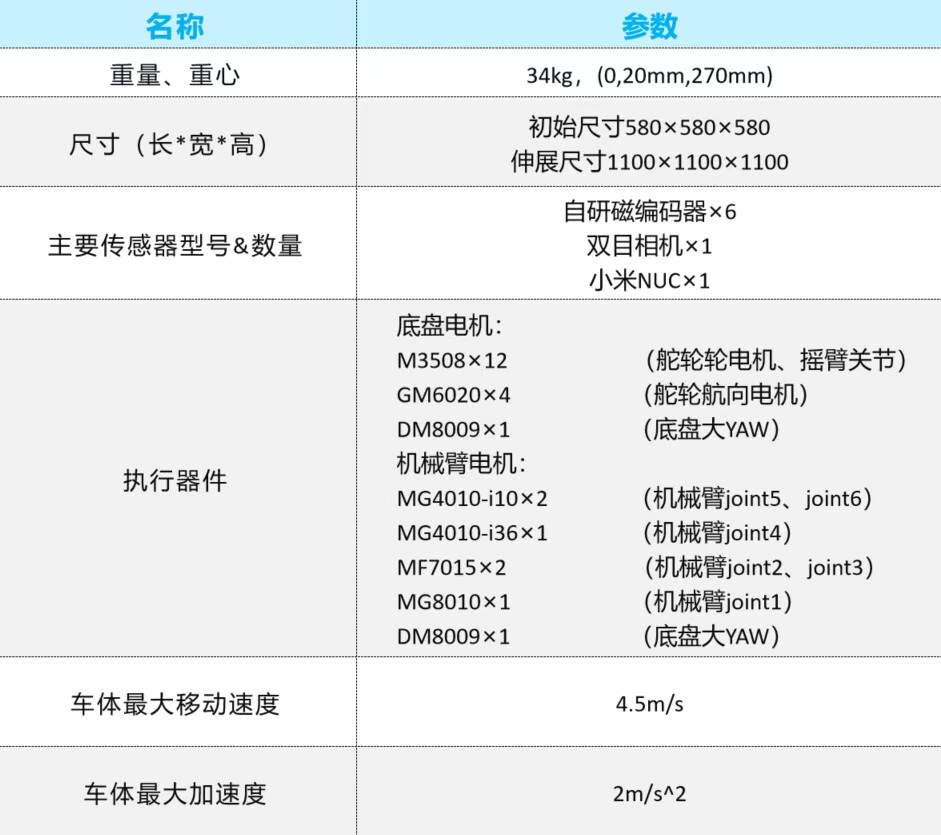
Task: Click the 名称 column header
Action: tap(175, 26)
